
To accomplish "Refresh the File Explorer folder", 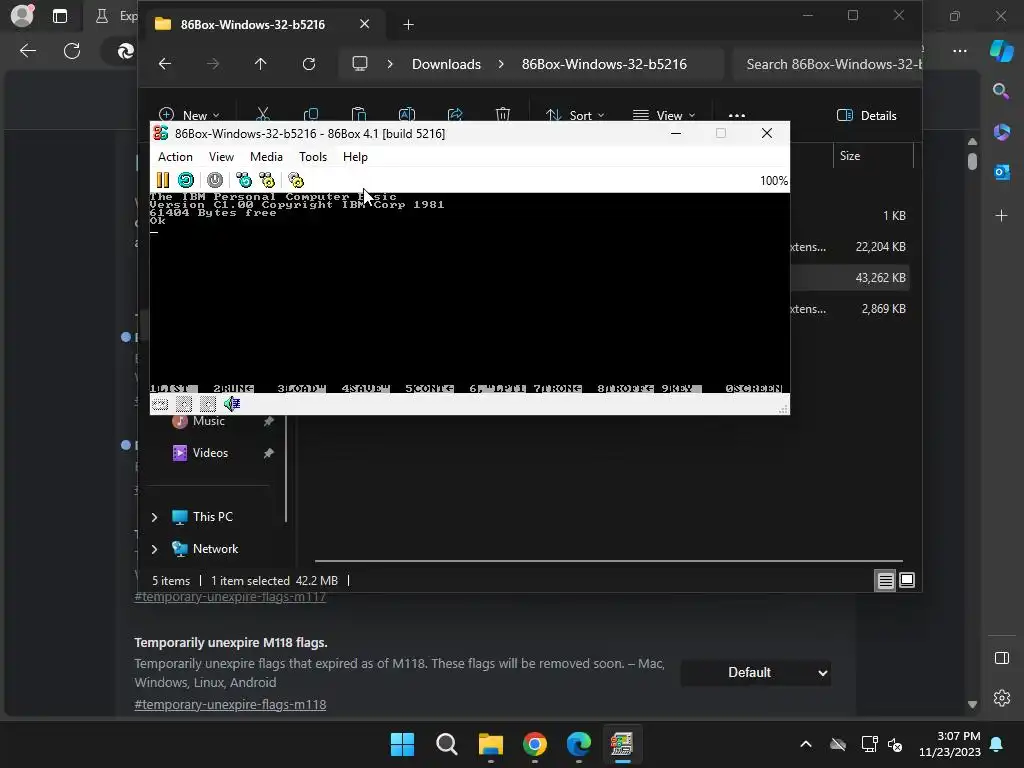I will coord(309,64).
